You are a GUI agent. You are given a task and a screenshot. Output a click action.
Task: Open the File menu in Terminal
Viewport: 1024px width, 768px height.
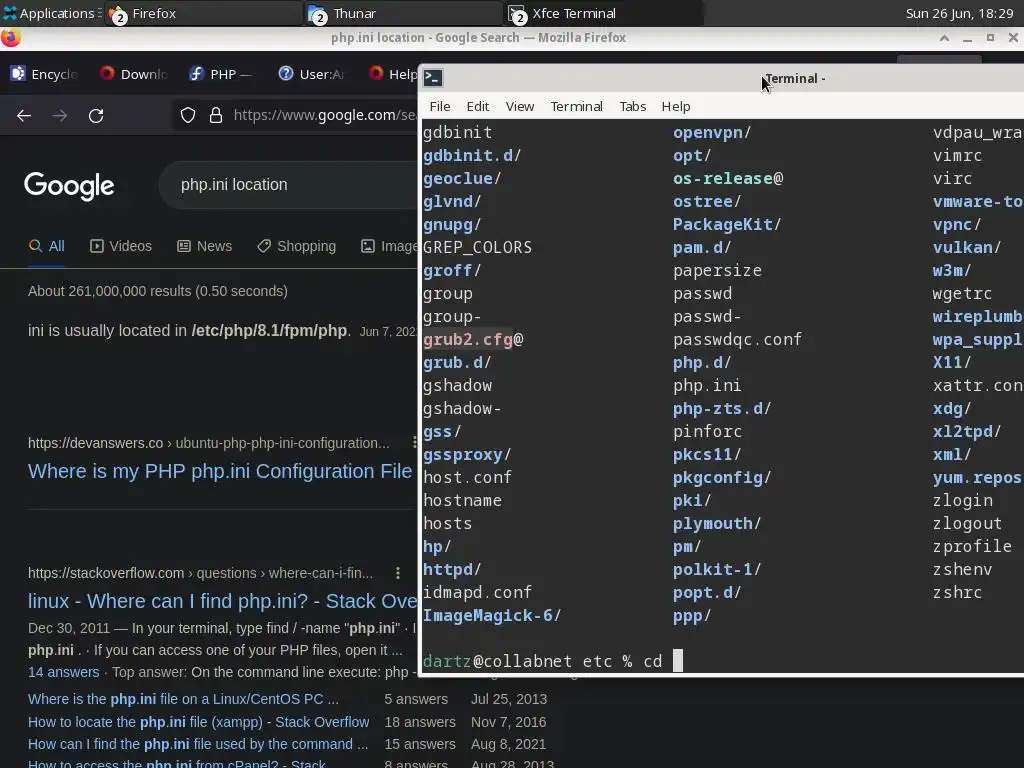pos(440,106)
